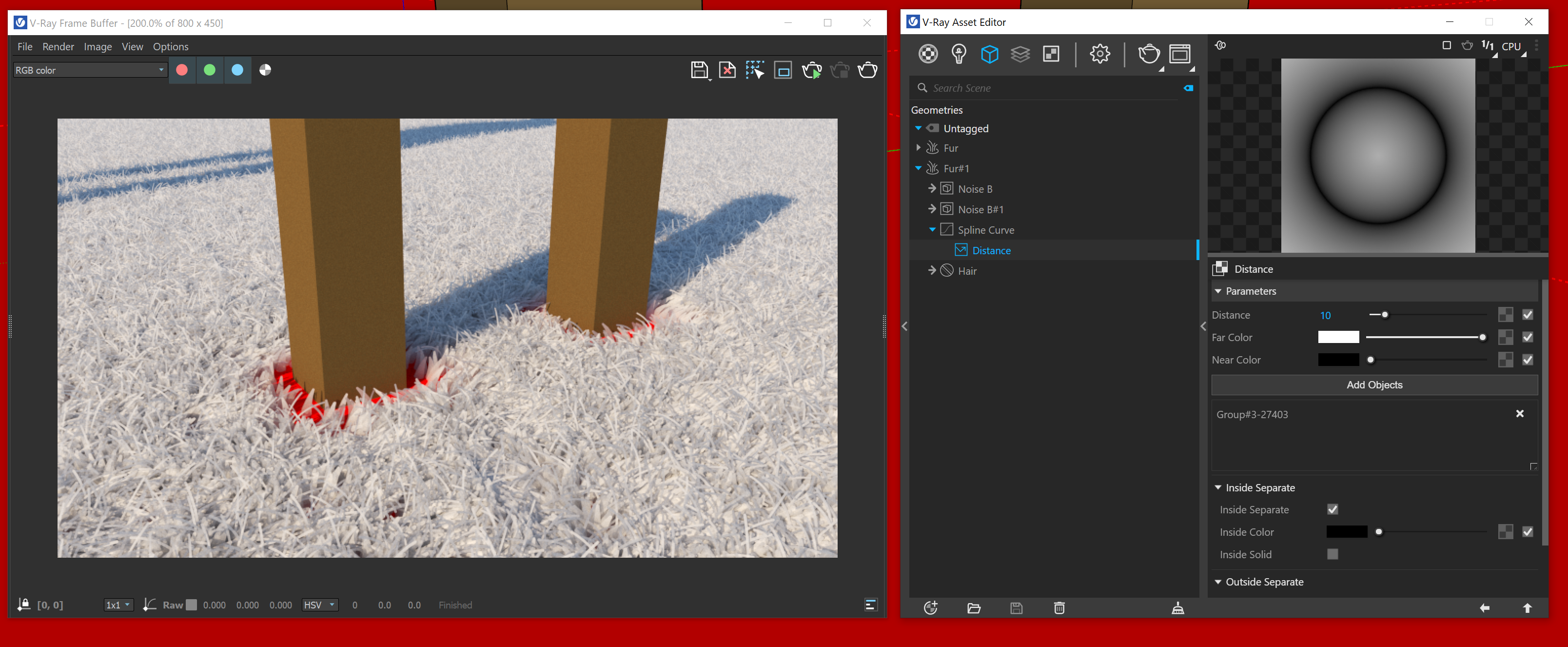Toggle red channel display
This screenshot has height=647, width=1568.
click(x=181, y=70)
